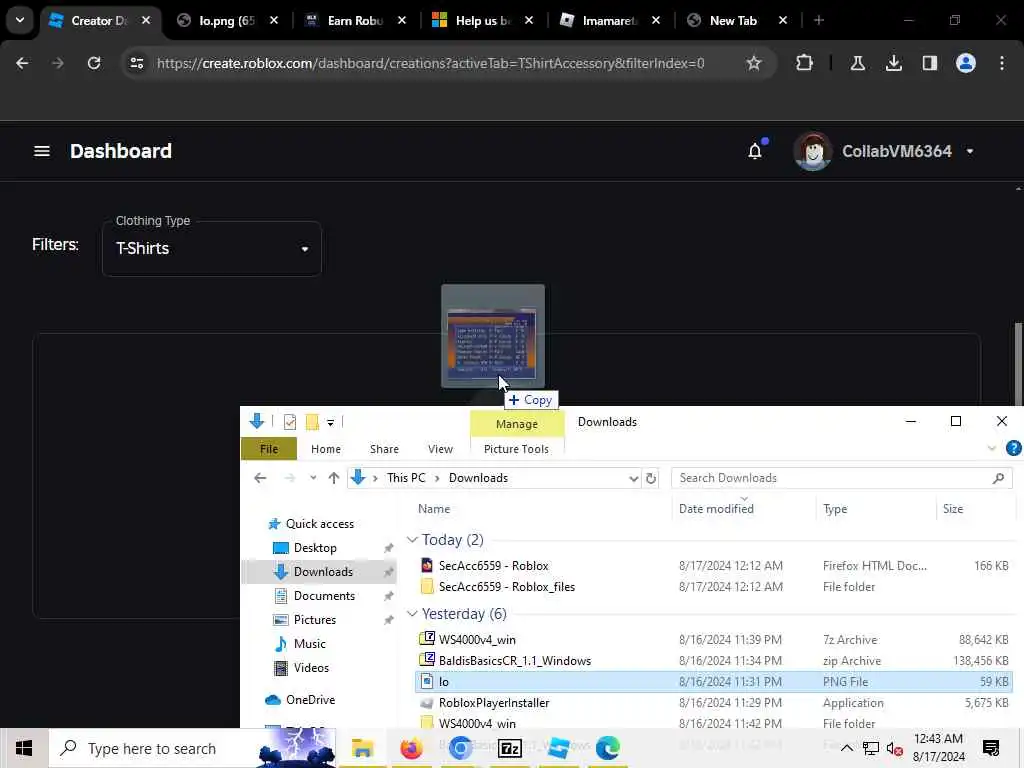Open Chrome profile avatar icon
This screenshot has width=1024, height=768.
965,63
